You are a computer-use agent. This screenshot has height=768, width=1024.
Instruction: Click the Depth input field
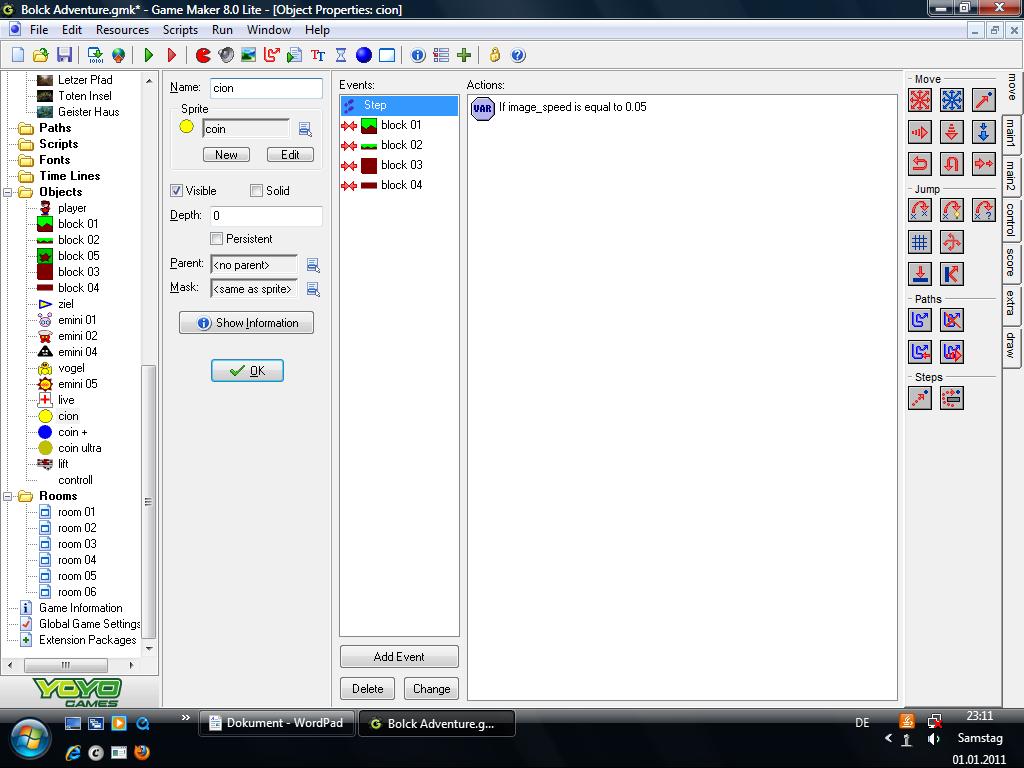[266, 215]
